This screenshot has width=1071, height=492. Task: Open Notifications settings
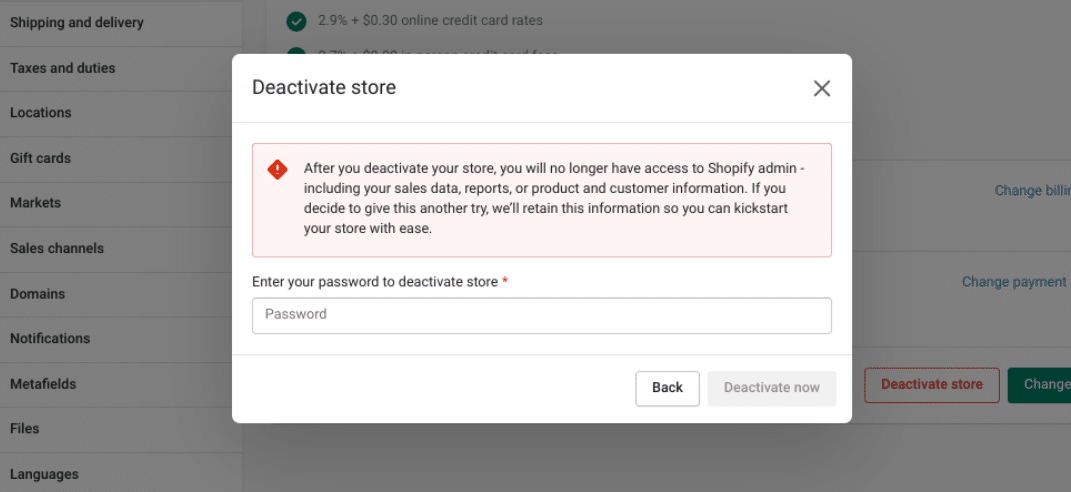pyautogui.click(x=50, y=339)
